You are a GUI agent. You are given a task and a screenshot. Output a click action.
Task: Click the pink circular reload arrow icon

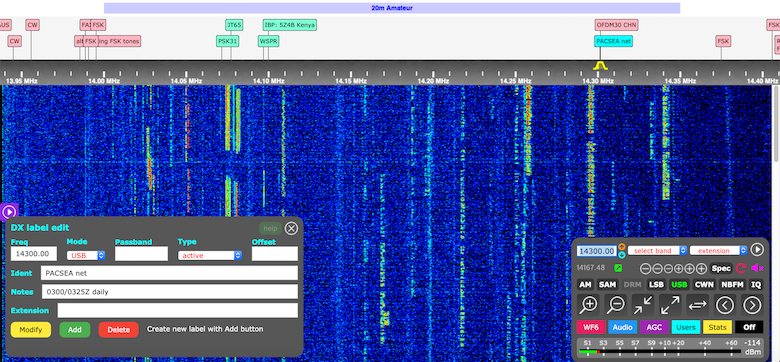(741, 269)
